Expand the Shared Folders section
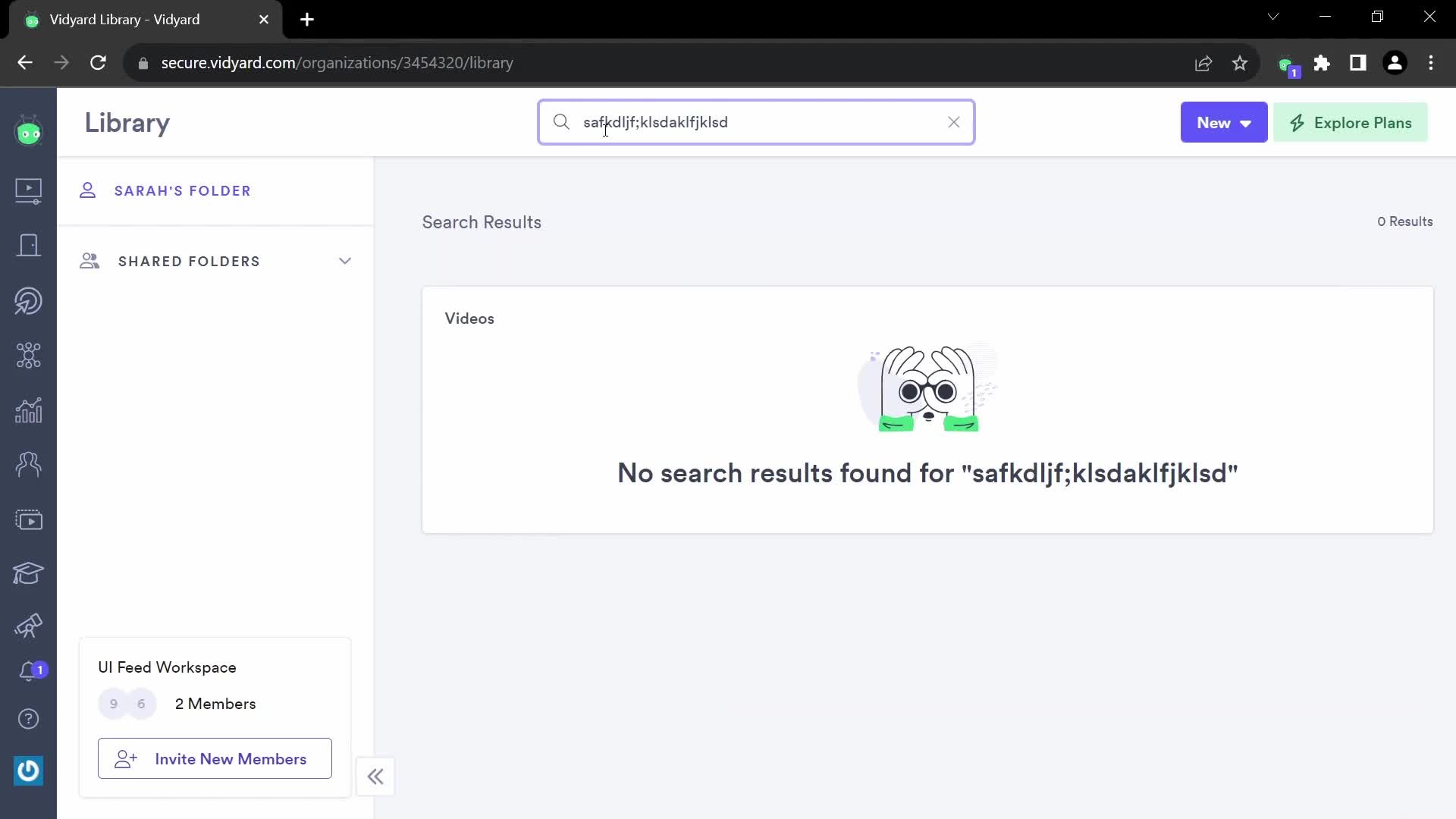Screen dimensions: 1456x819 point(345,261)
